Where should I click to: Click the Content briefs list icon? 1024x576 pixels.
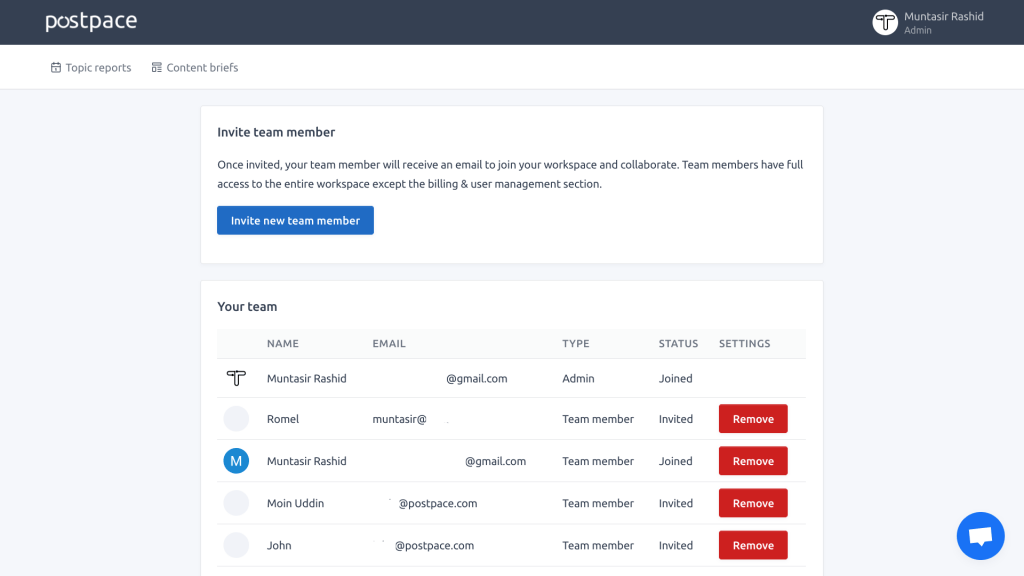pyautogui.click(x=157, y=68)
